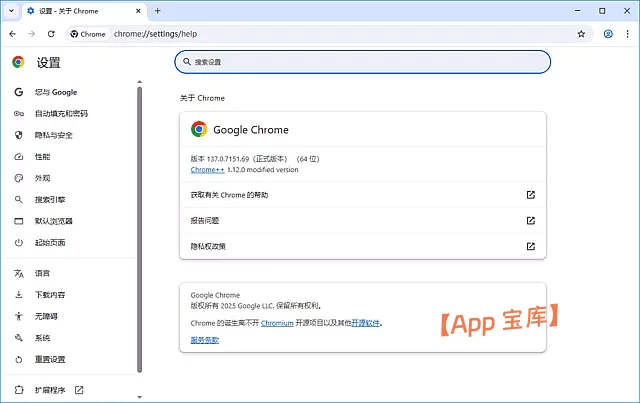Image resolution: width=640 pixels, height=403 pixels.
Task: Click the forward navigation arrow
Action: click(x=32, y=34)
